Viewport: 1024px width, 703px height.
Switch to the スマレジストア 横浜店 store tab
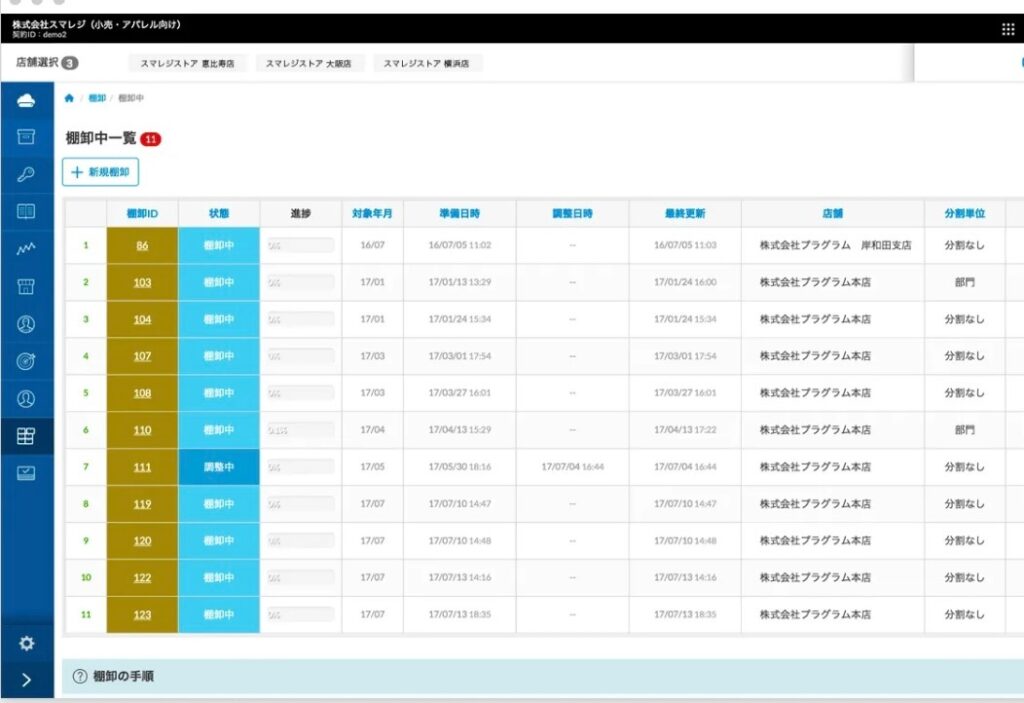428,64
